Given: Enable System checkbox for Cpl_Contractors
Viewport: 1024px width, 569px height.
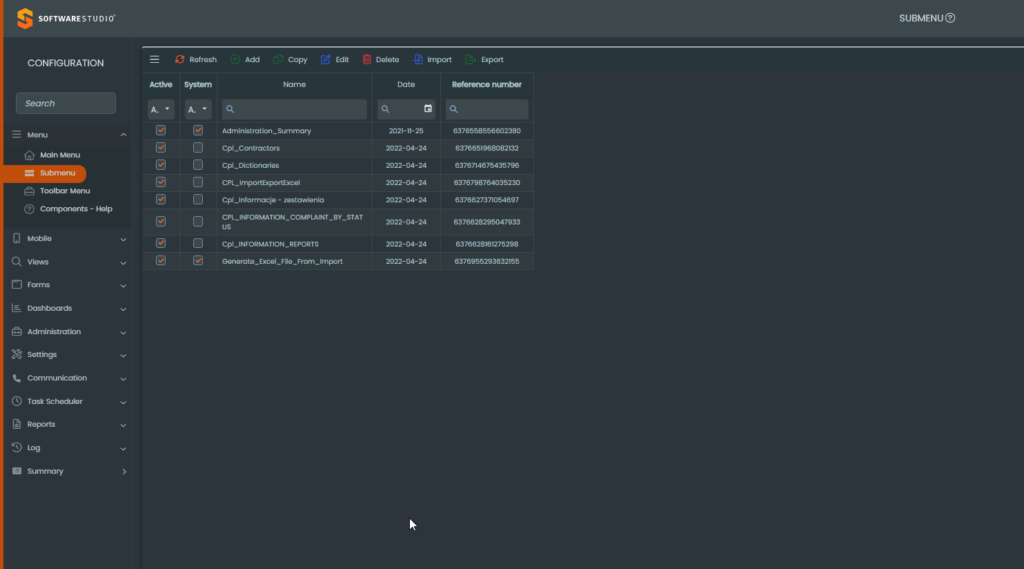Looking at the screenshot, I should point(198,148).
